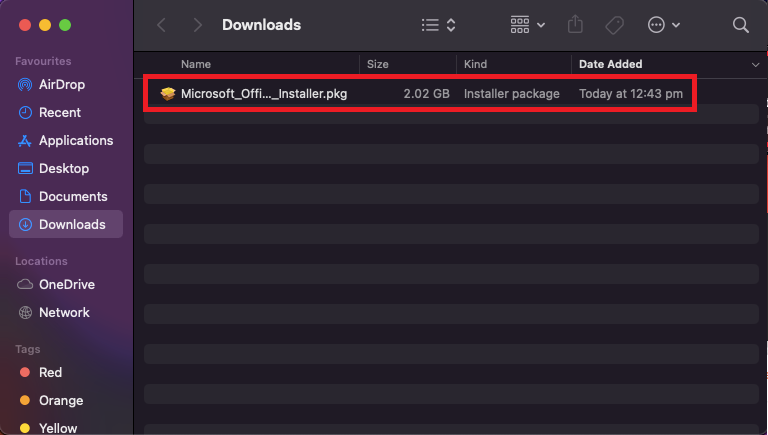Viewport: 768px width, 435px height.
Task: Select AirDrop in the sidebar
Action: [x=66, y=85]
